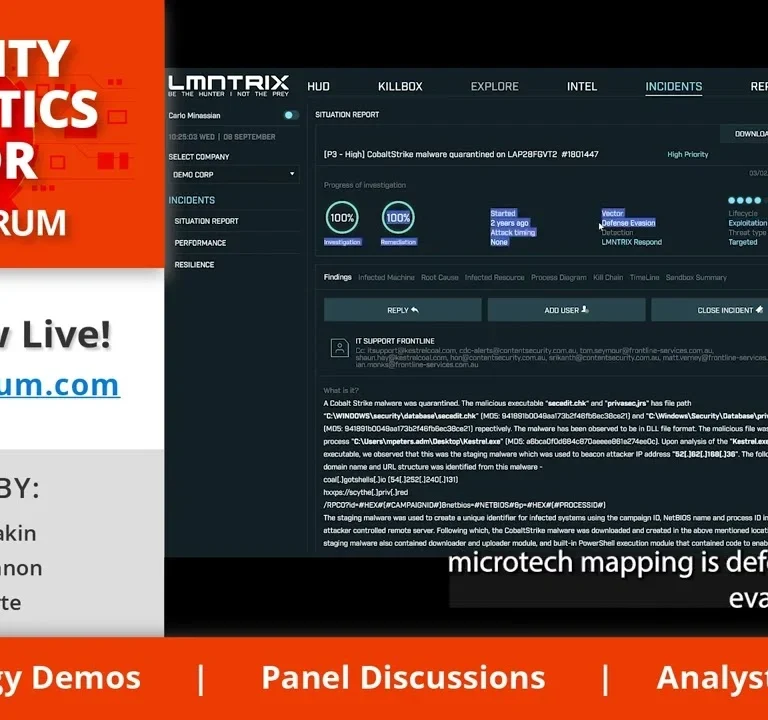Click the DOWNLOAD button
The image size is (768, 720).
744,134
